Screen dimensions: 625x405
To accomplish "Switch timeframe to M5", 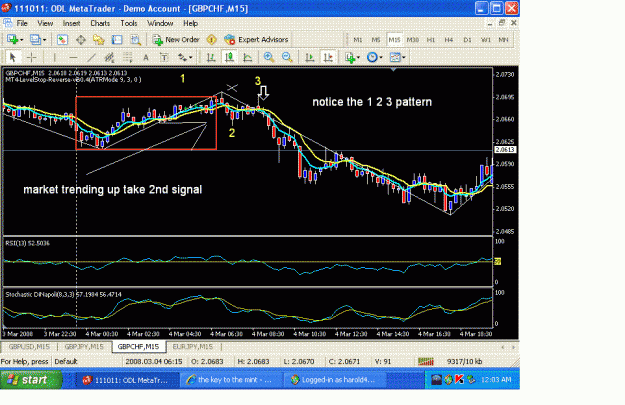I will click(x=376, y=40).
